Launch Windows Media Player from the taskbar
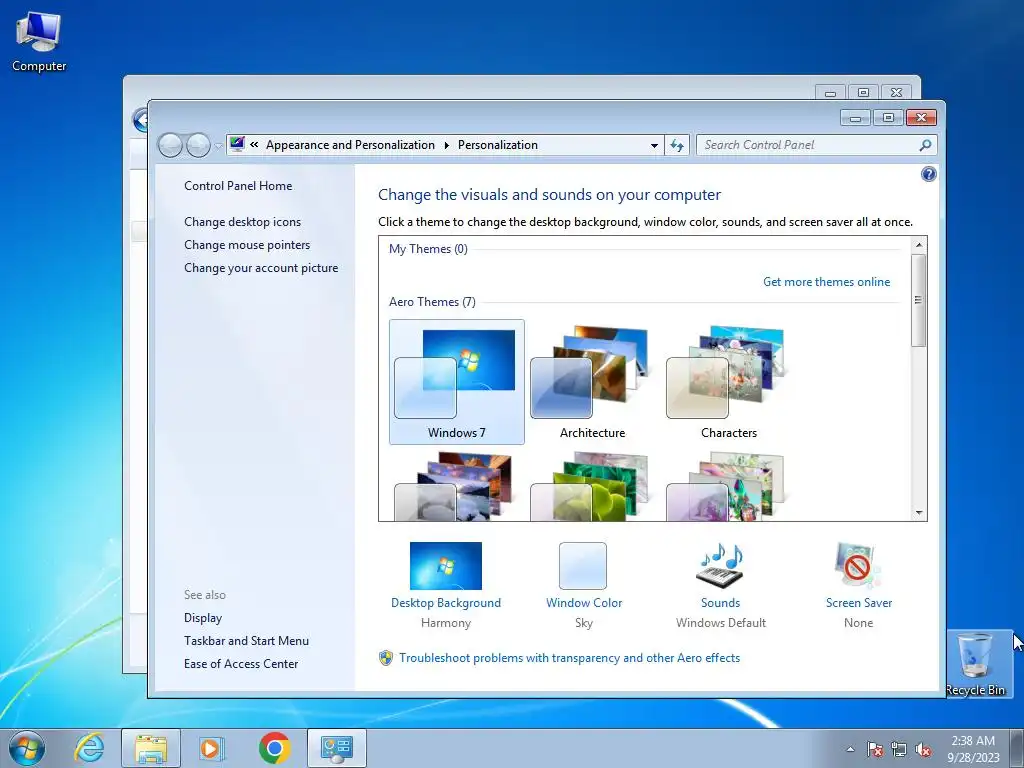Screen dimensions: 1024x768 point(211,748)
